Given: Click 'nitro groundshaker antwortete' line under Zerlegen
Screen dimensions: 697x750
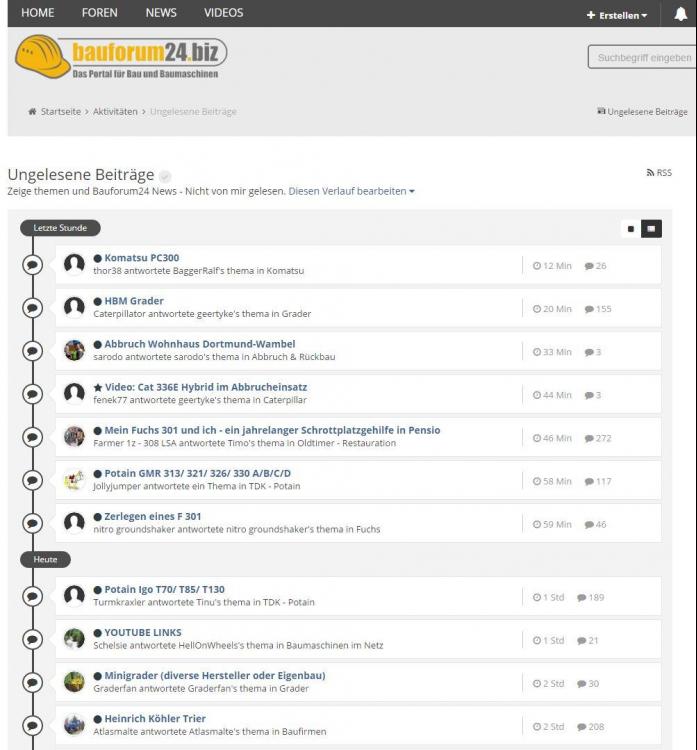Looking at the screenshot, I should [237, 529].
